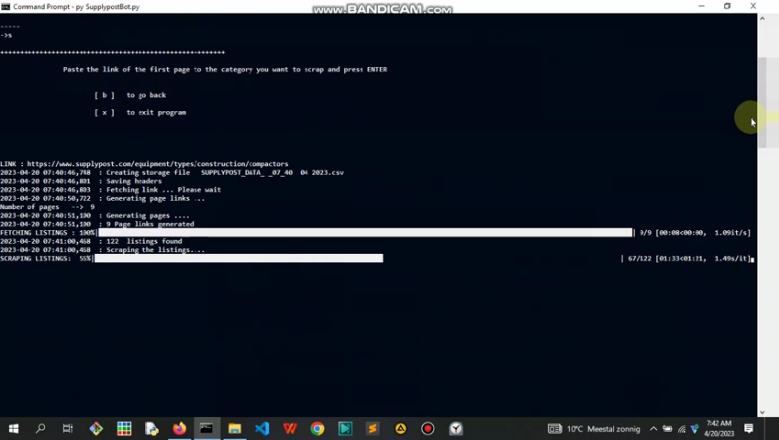Launch Firefox from taskbar

tap(179, 428)
